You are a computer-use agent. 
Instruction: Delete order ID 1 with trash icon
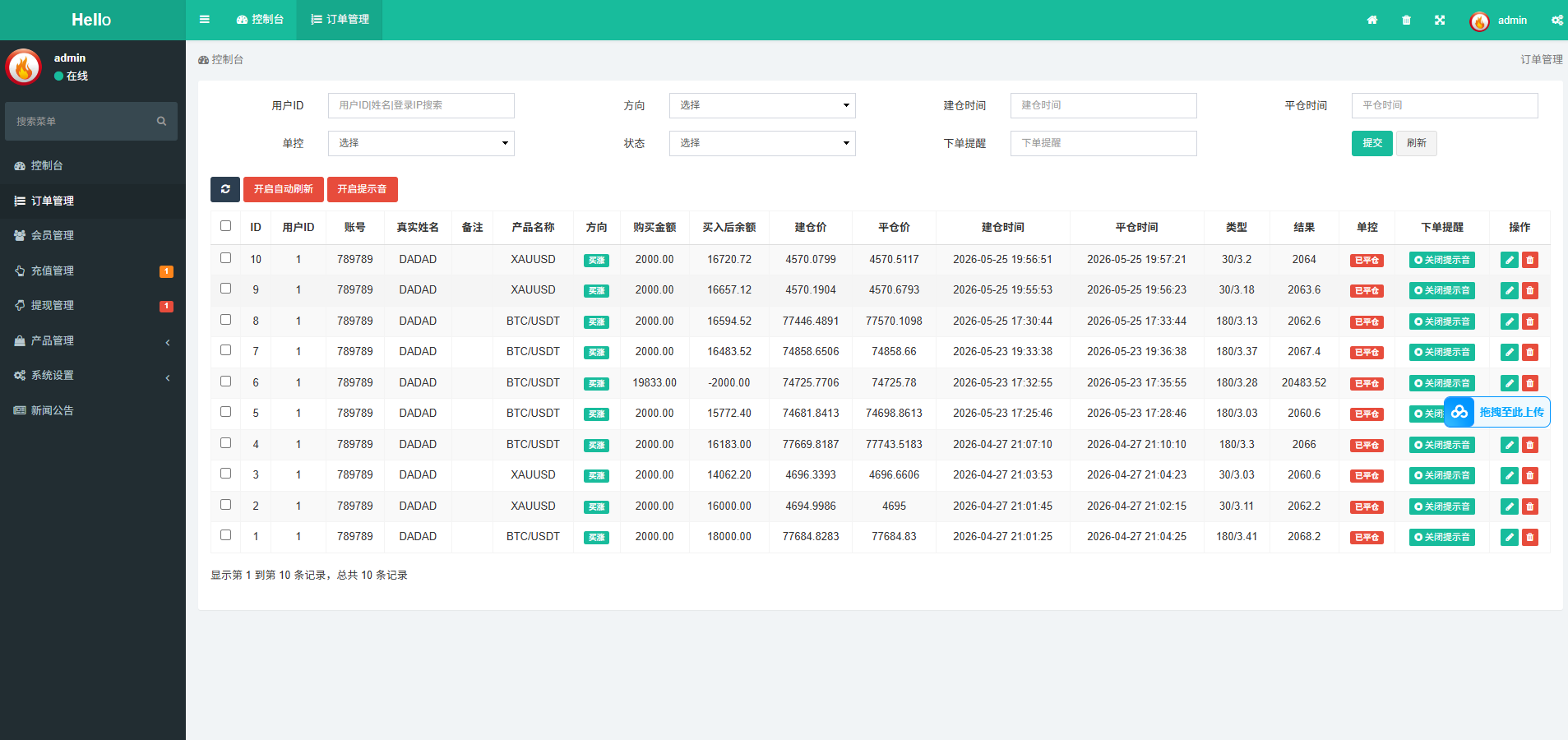click(x=1530, y=537)
